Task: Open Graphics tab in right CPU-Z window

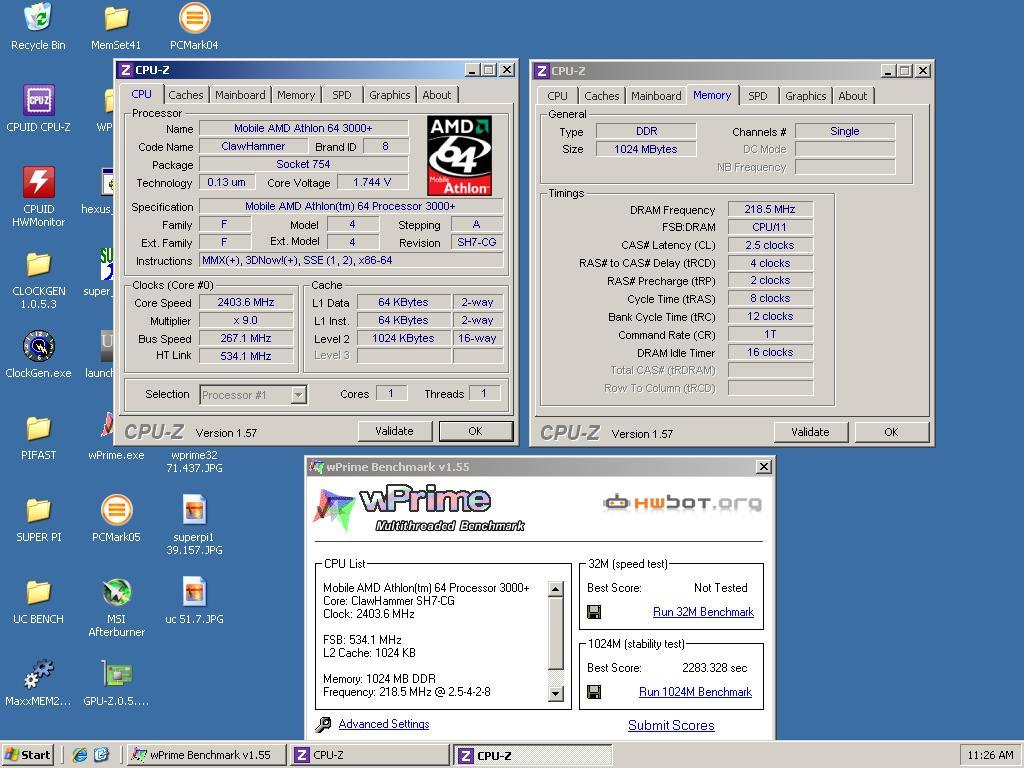Action: click(805, 96)
